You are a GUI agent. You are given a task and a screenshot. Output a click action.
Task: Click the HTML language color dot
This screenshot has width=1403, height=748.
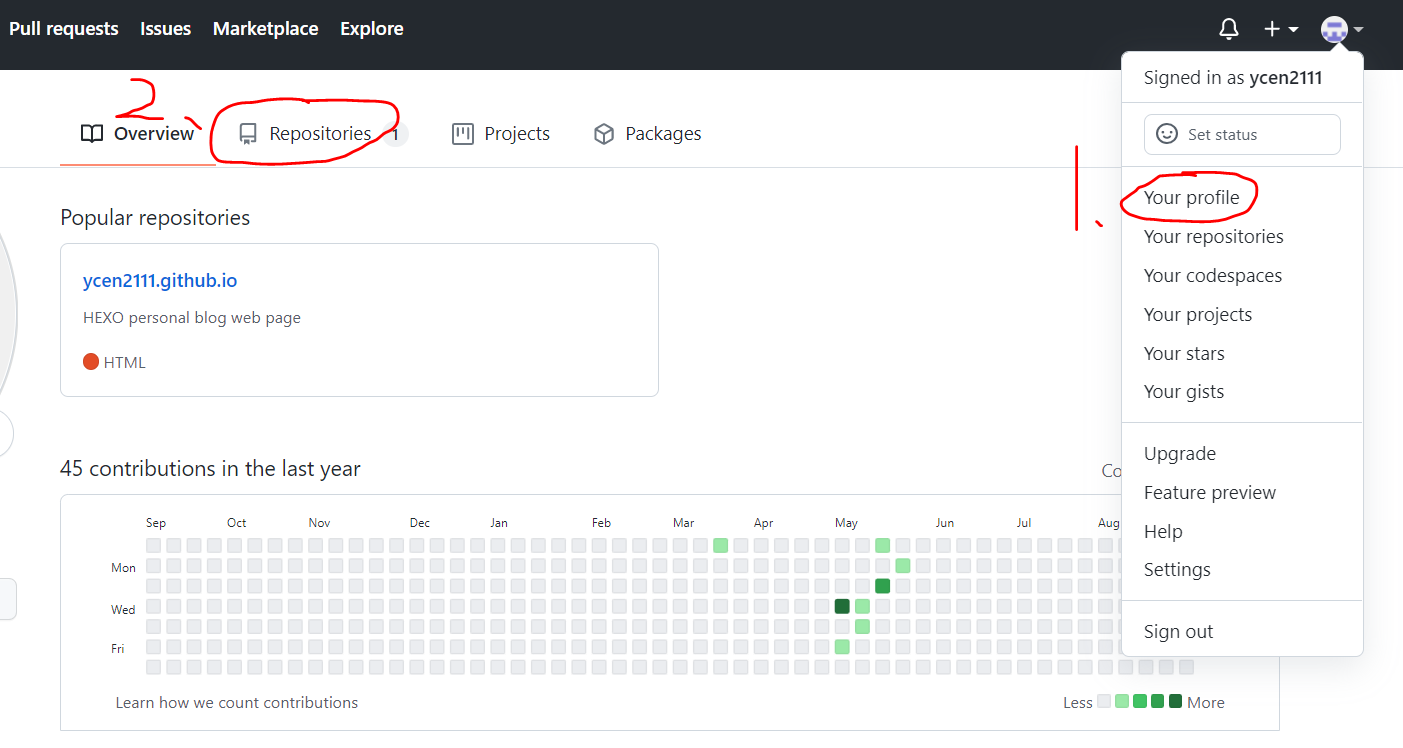click(91, 362)
